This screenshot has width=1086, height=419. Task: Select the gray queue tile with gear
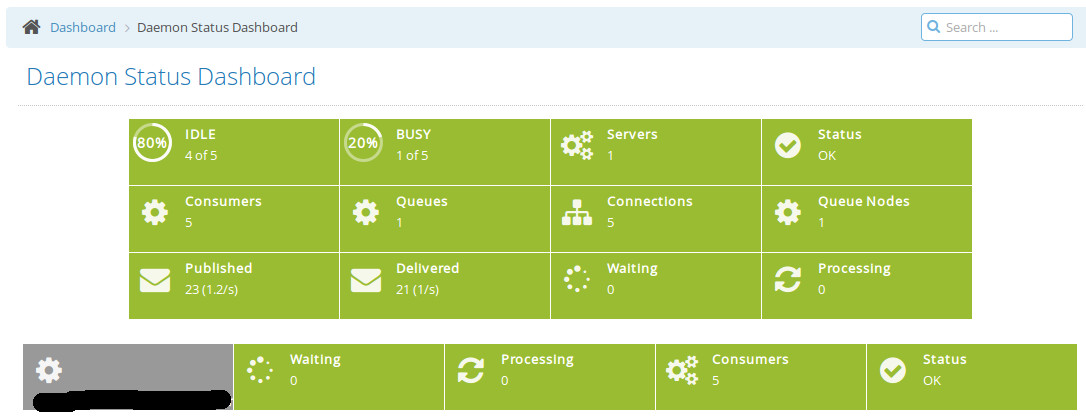(x=128, y=376)
